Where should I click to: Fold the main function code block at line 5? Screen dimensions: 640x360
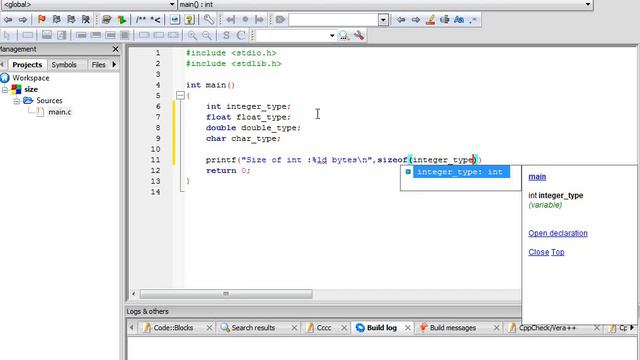pos(180,96)
